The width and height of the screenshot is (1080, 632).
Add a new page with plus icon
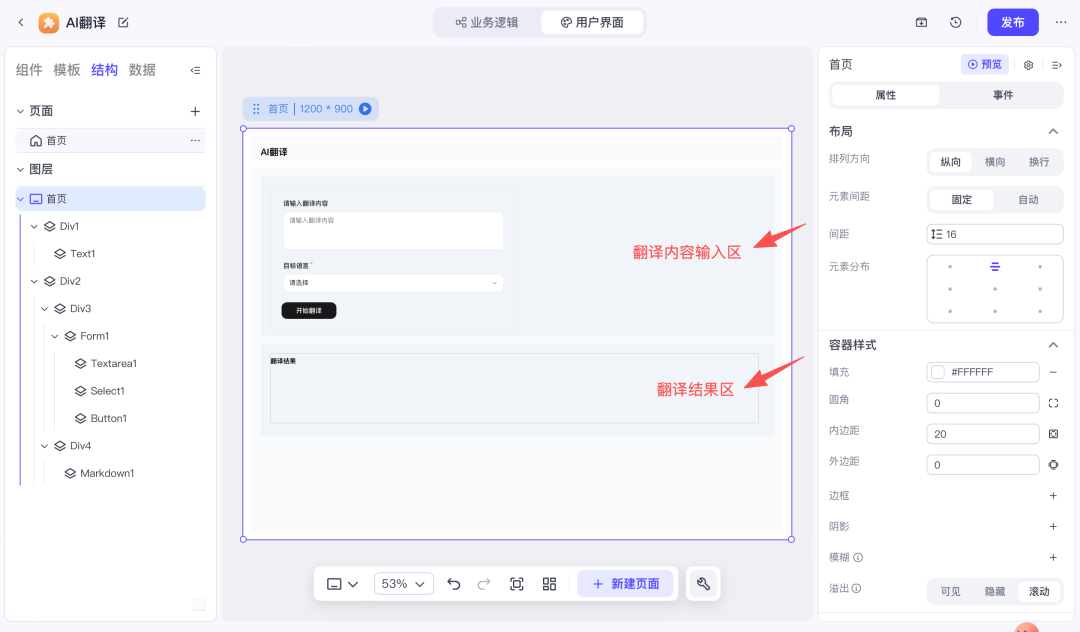pos(195,111)
